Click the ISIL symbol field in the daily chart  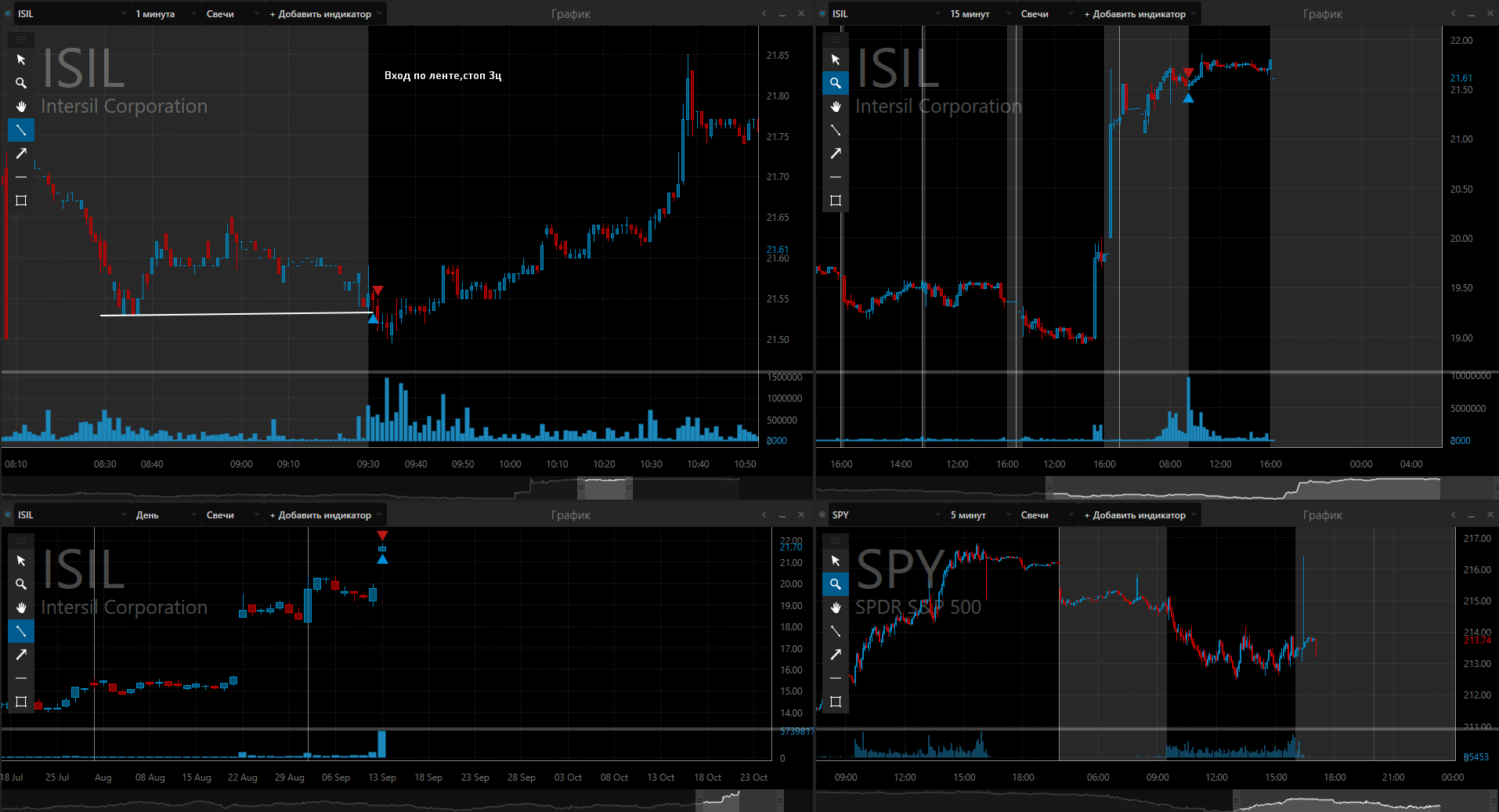(x=71, y=515)
